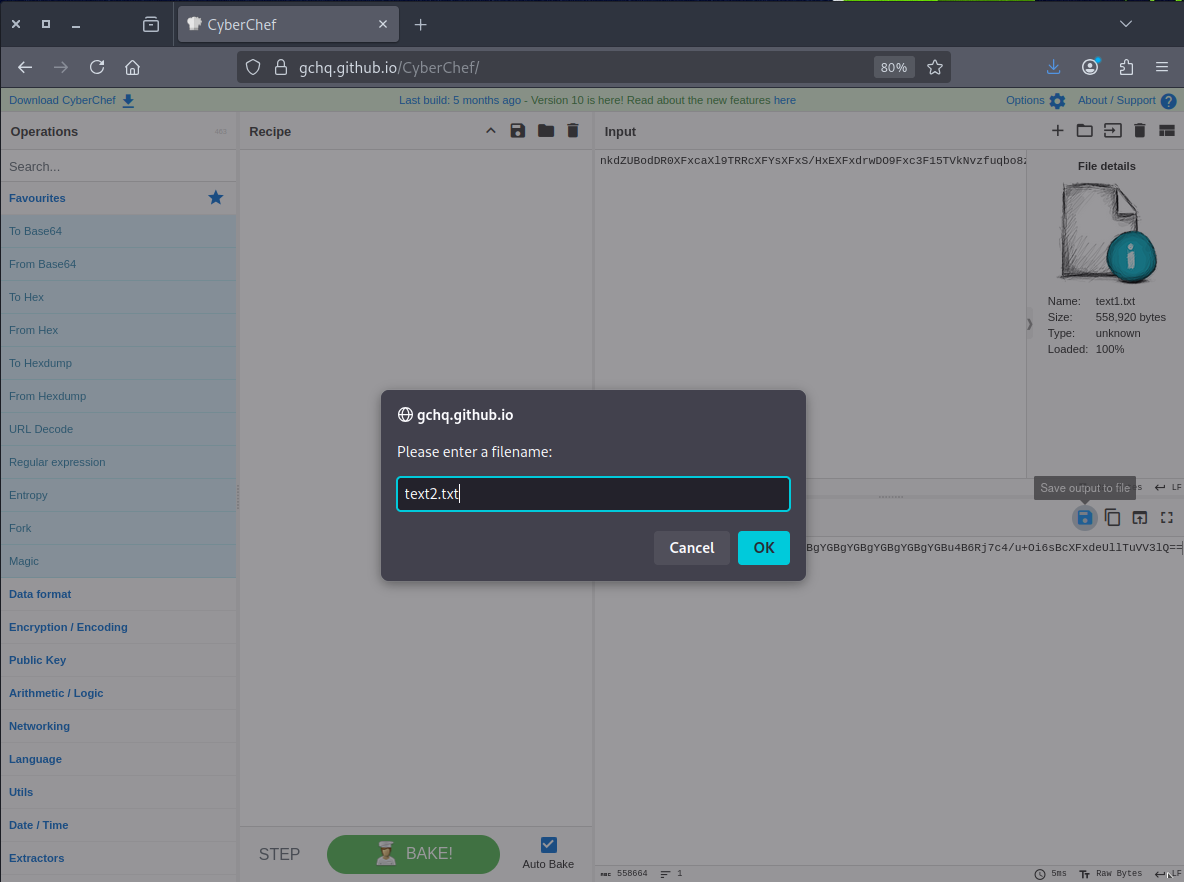The width and height of the screenshot is (1184, 882).
Task: Reset the input pane layout
Action: [1166, 131]
